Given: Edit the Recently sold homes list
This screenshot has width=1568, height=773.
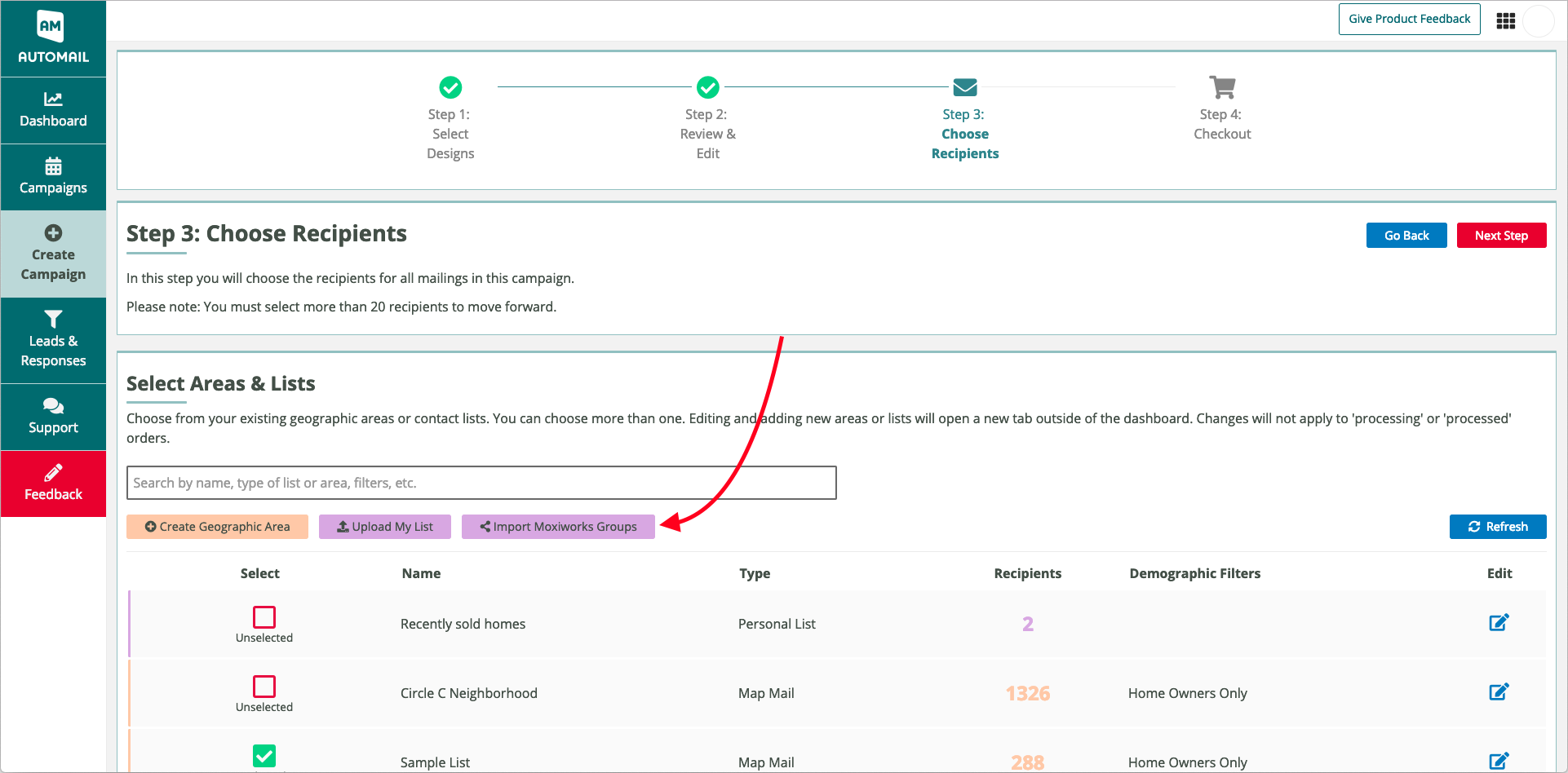Looking at the screenshot, I should click(x=1499, y=623).
